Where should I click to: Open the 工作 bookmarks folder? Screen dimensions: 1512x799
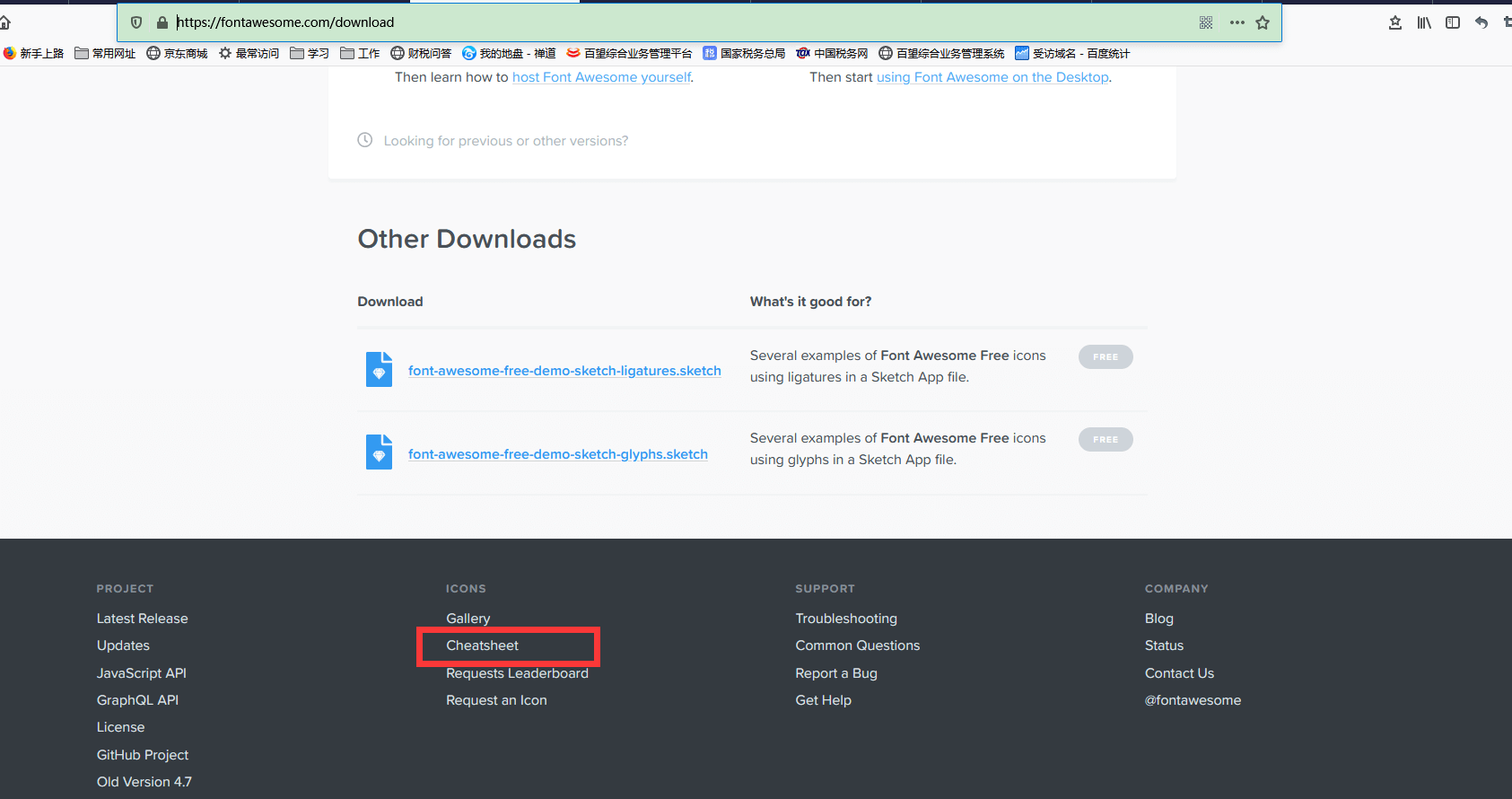[360, 53]
